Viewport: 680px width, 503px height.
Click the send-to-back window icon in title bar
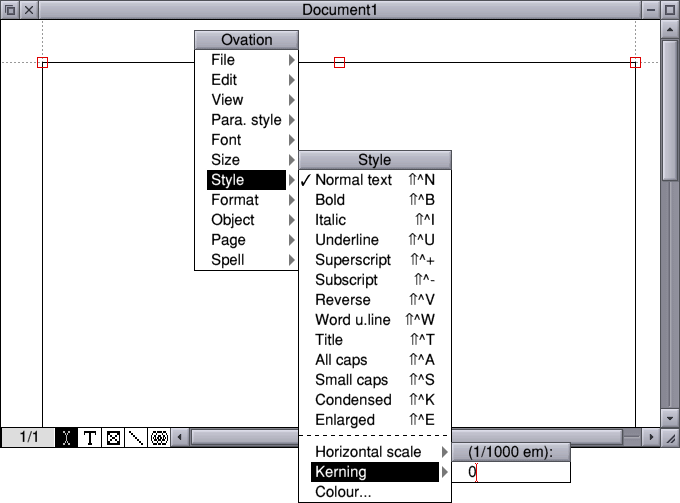pos(10,10)
